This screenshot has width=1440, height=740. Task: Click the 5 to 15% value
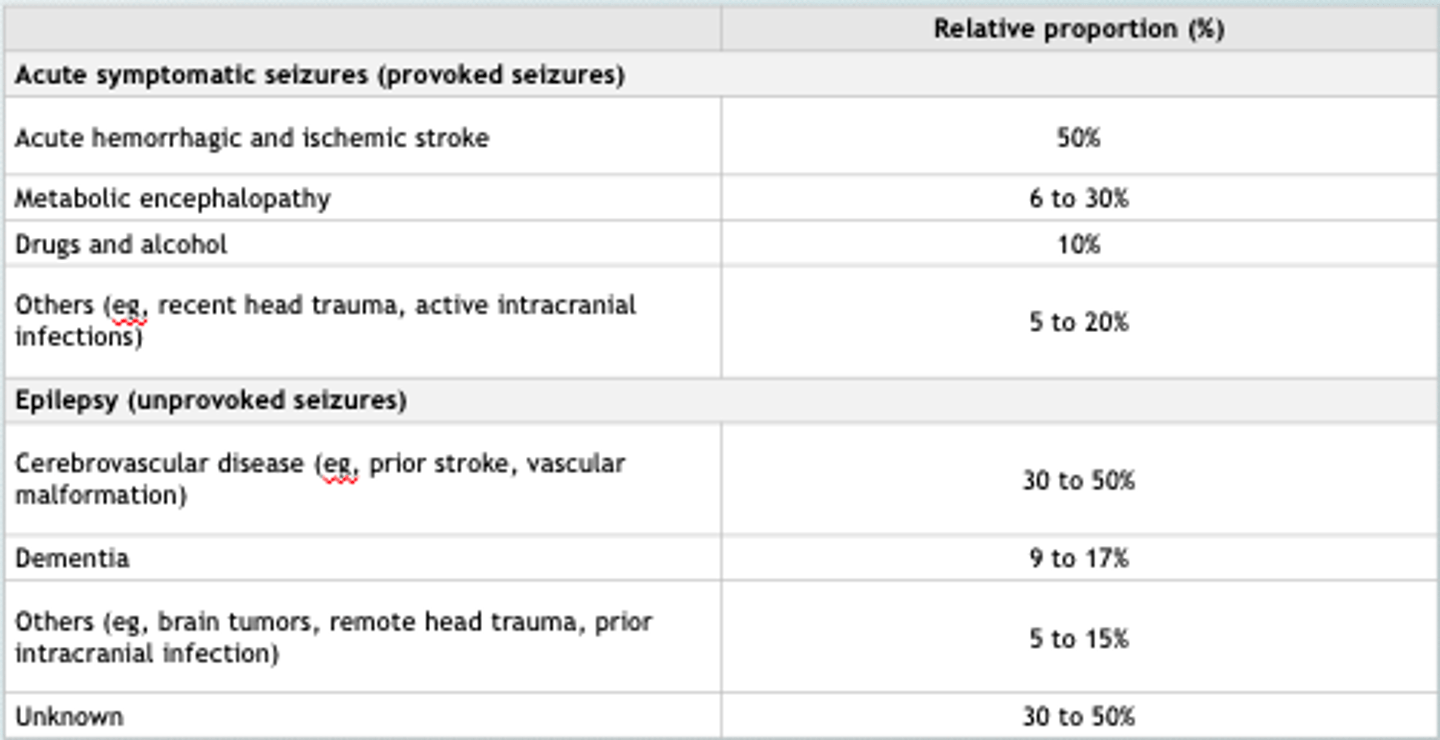[x=1078, y=638]
